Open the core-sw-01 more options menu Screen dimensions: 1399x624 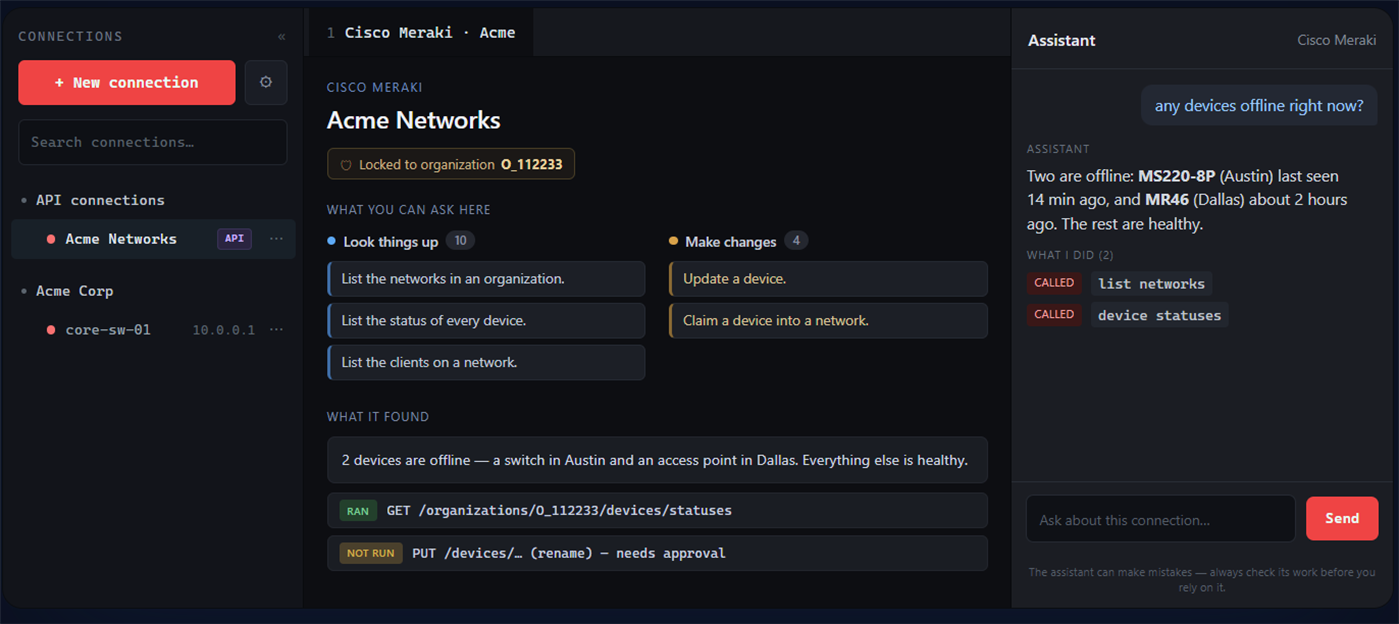277,330
